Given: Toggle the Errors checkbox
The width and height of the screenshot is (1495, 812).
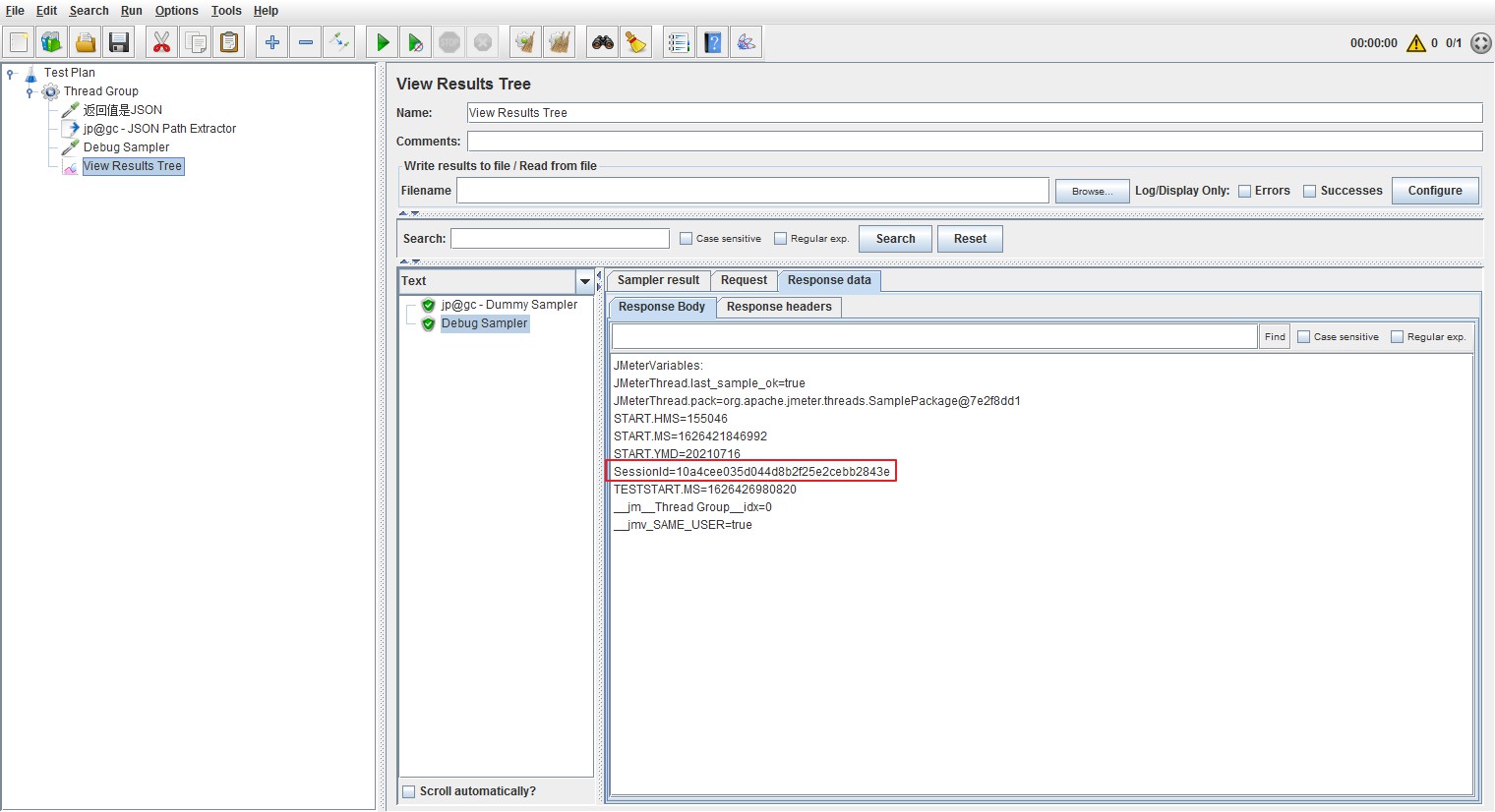Looking at the screenshot, I should pyautogui.click(x=1244, y=192).
